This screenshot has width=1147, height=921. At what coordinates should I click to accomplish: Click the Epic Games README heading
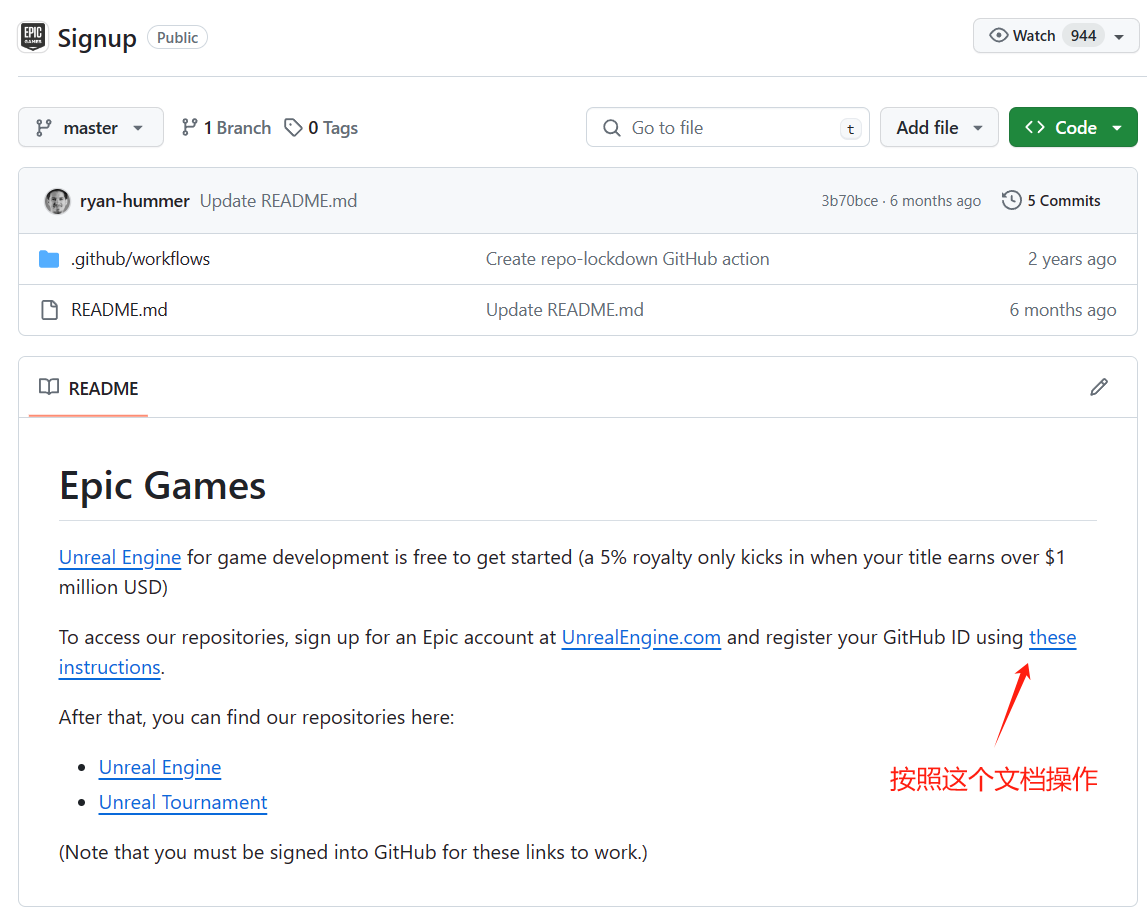[x=162, y=486]
